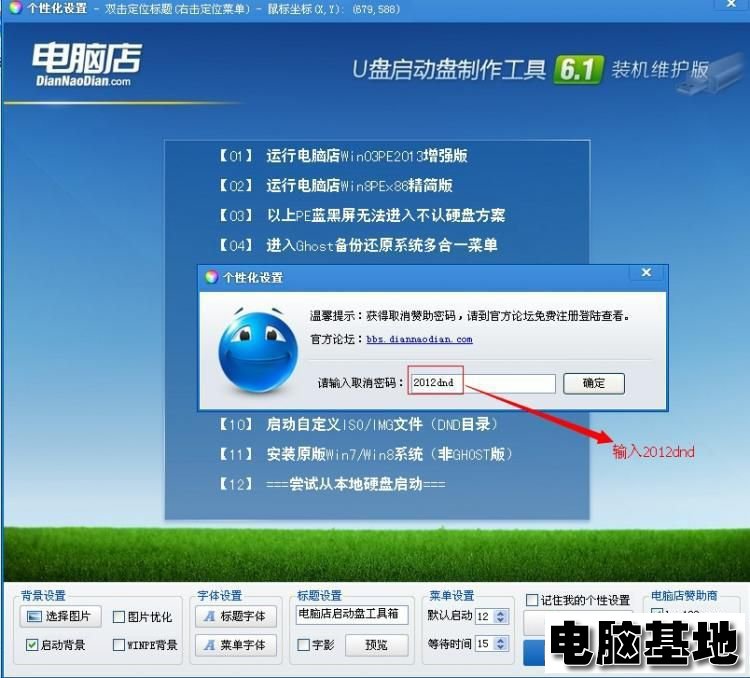
Task: Click the title text field 电脑店启动盘工具箱
Action: [x=352, y=614]
